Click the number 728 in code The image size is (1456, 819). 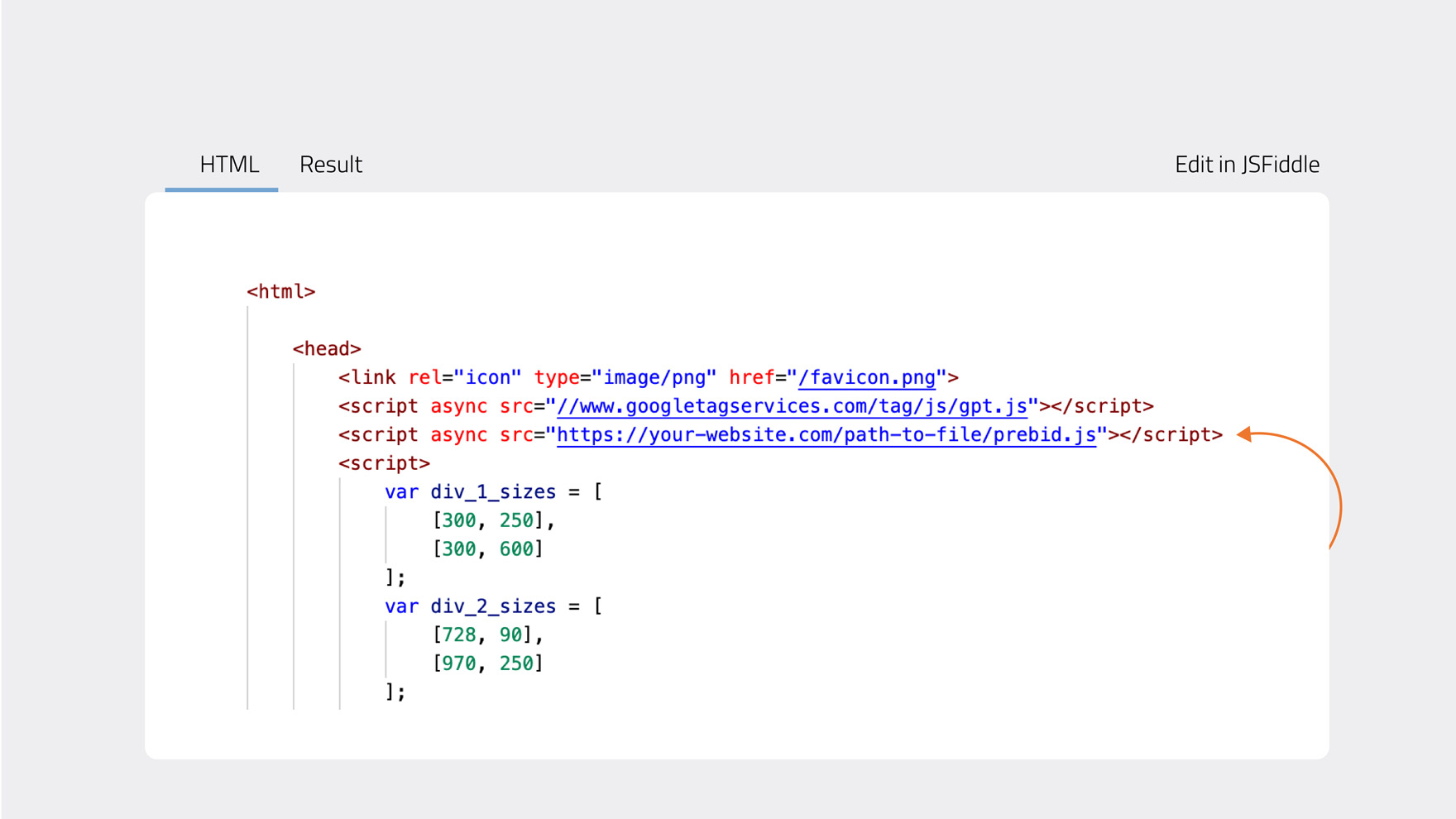click(x=459, y=635)
